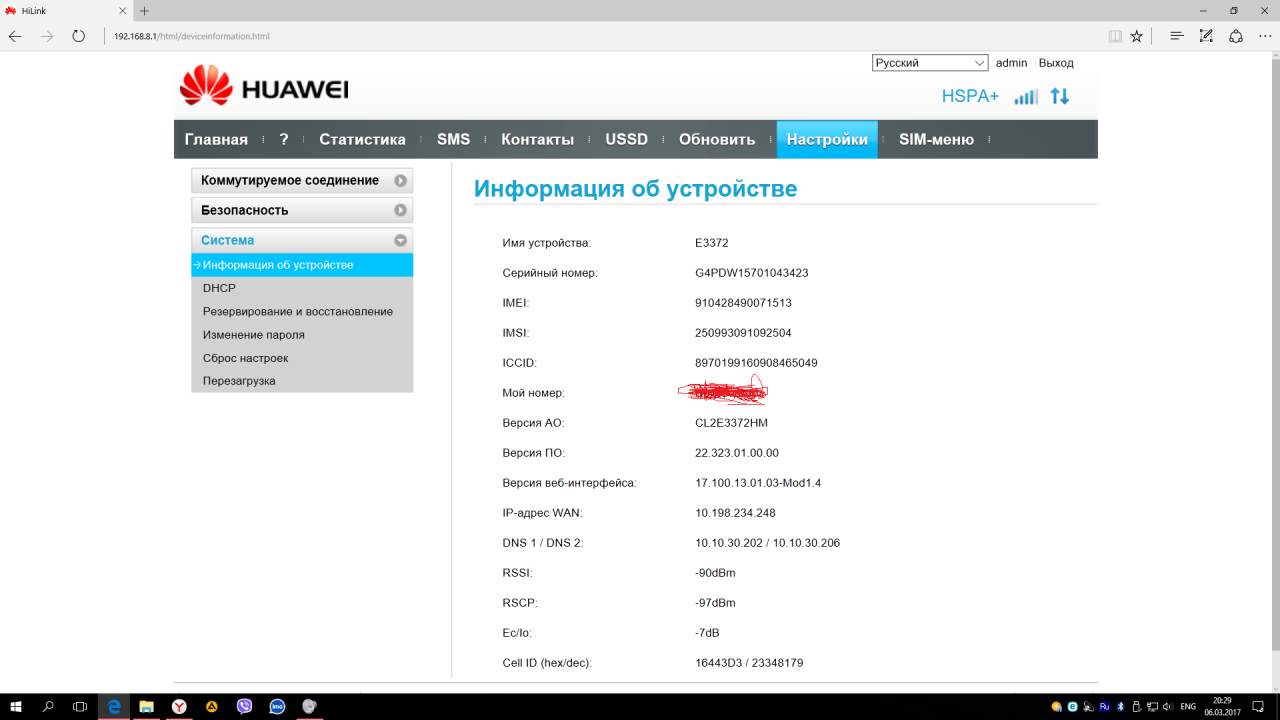Screen dimensions: 1280x720
Task: Open the Make a Web Note icon
Action: pos(1207,36)
